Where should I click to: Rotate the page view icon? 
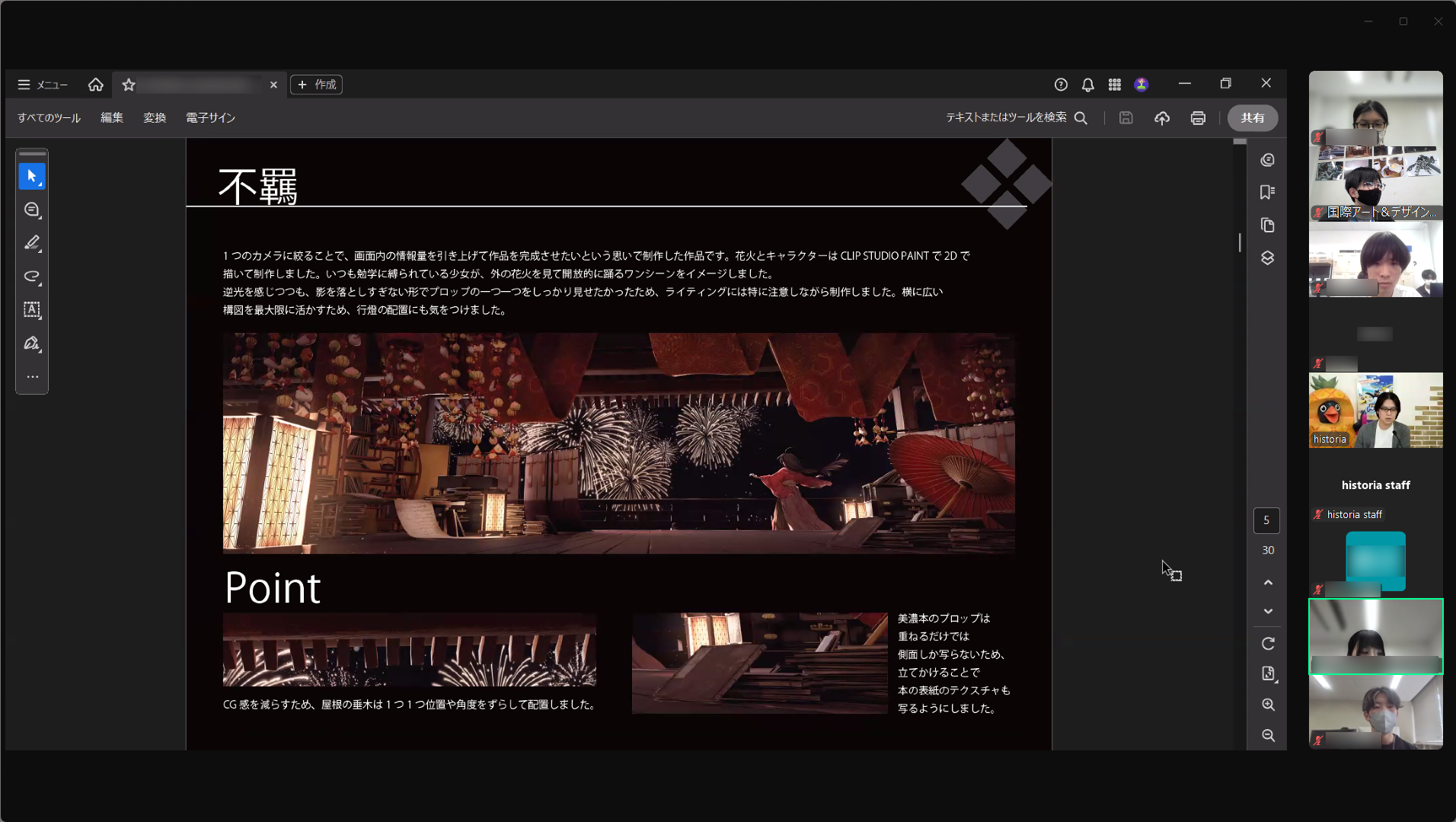(x=1268, y=644)
